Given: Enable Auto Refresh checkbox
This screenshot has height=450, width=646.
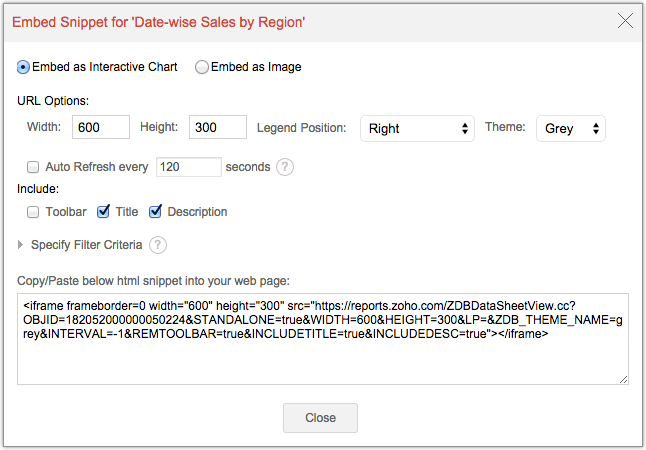Looking at the screenshot, I should [33, 167].
